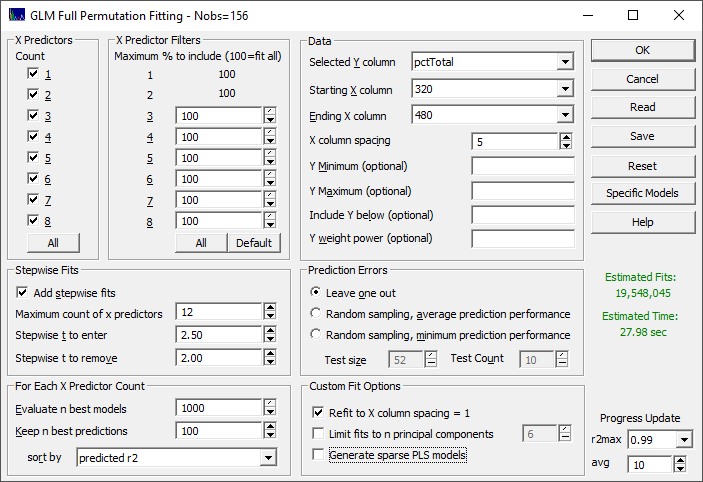703x482 pixels.
Task: Increase Stepwise t to enter value
Action: [x=270, y=331]
